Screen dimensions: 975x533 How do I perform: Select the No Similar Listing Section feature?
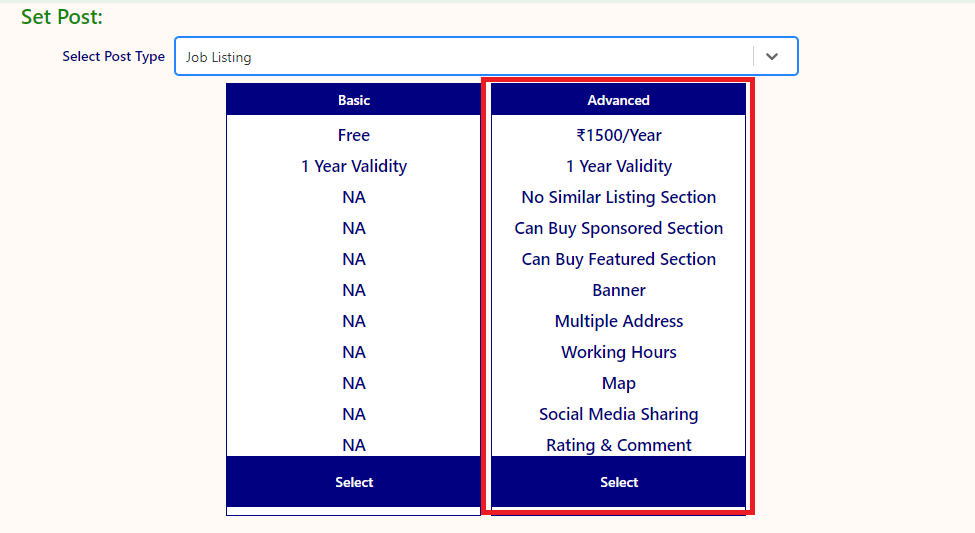click(x=618, y=197)
